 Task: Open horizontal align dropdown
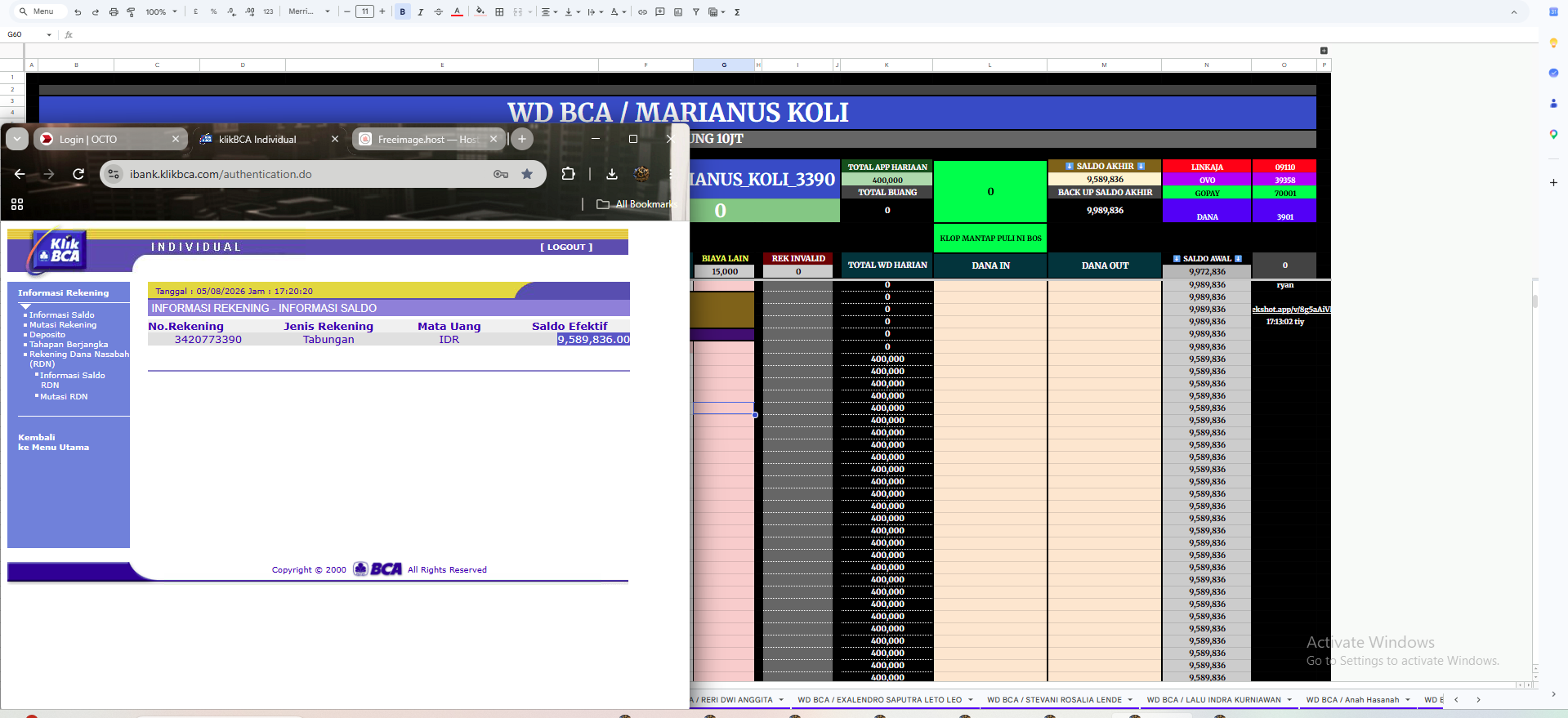(x=549, y=12)
